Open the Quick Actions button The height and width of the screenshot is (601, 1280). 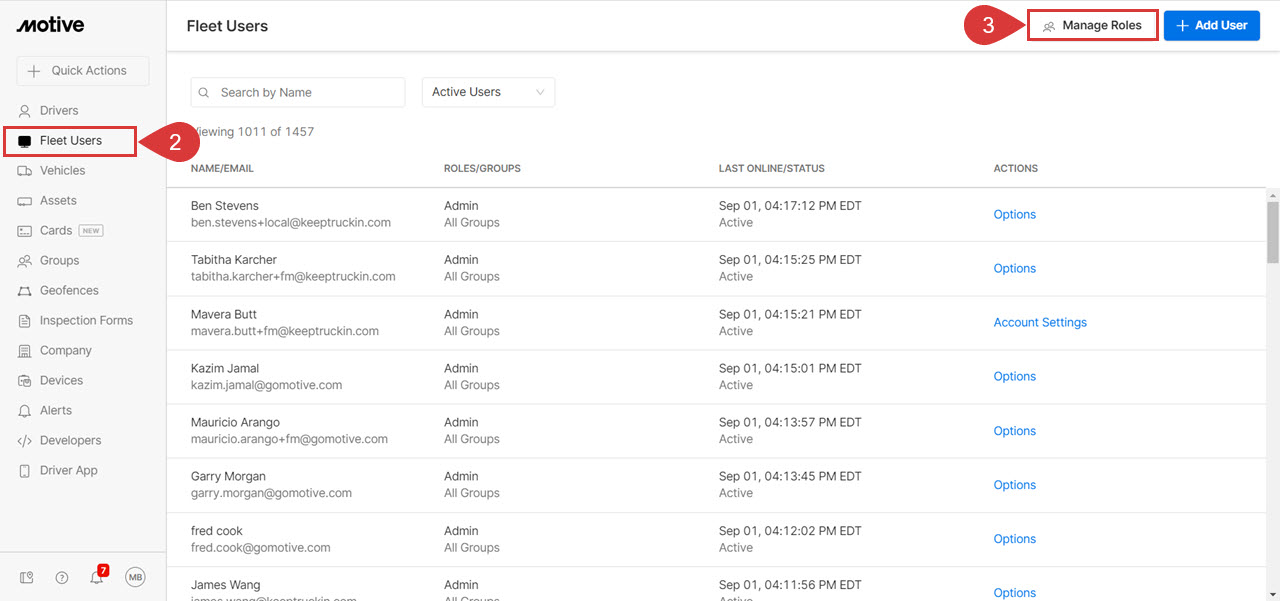click(82, 71)
